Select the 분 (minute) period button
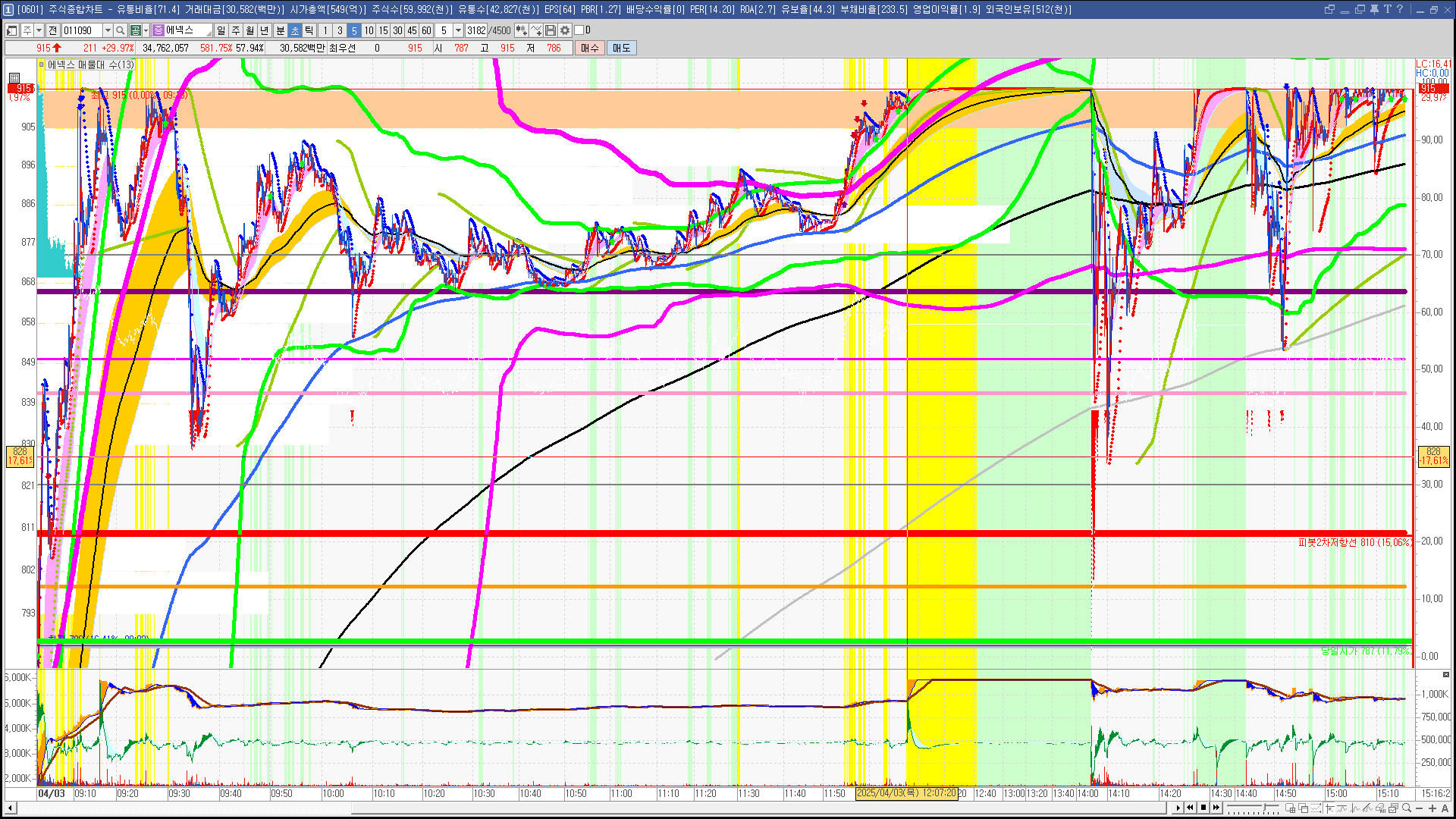Image resolution: width=1456 pixels, height=819 pixels. [280, 30]
